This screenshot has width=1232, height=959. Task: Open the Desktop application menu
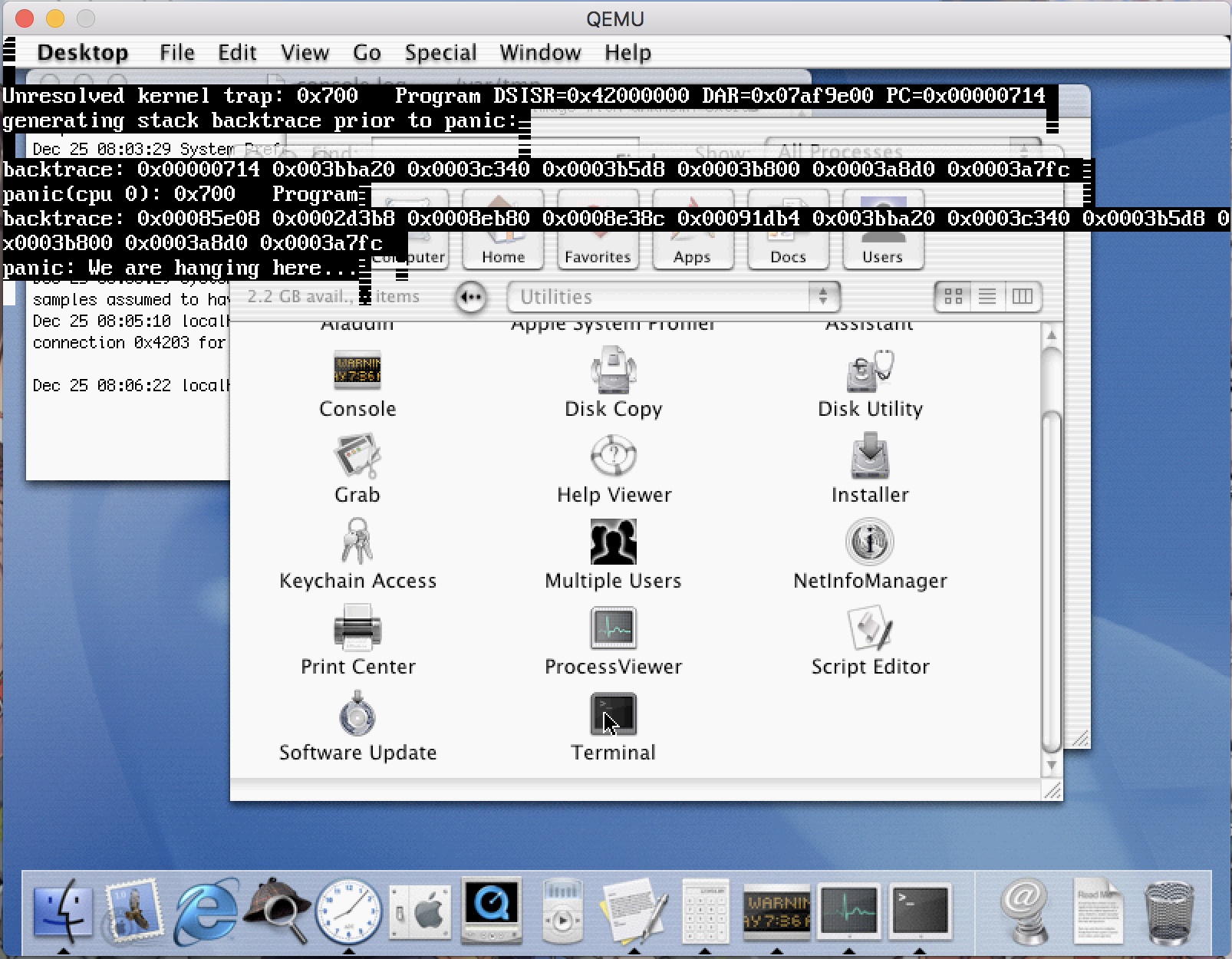pyautogui.click(x=82, y=52)
